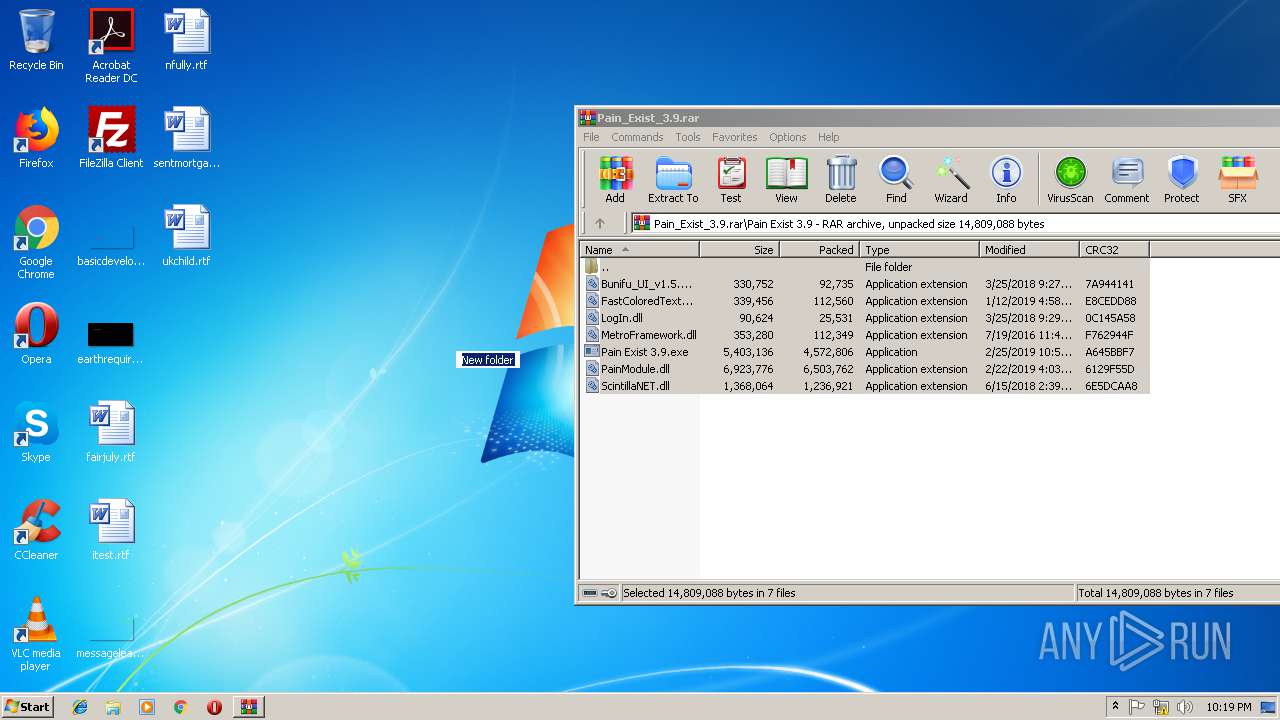The width and height of the screenshot is (1280, 720).
Task: Open Opera desktop shortcut
Action: click(x=36, y=334)
